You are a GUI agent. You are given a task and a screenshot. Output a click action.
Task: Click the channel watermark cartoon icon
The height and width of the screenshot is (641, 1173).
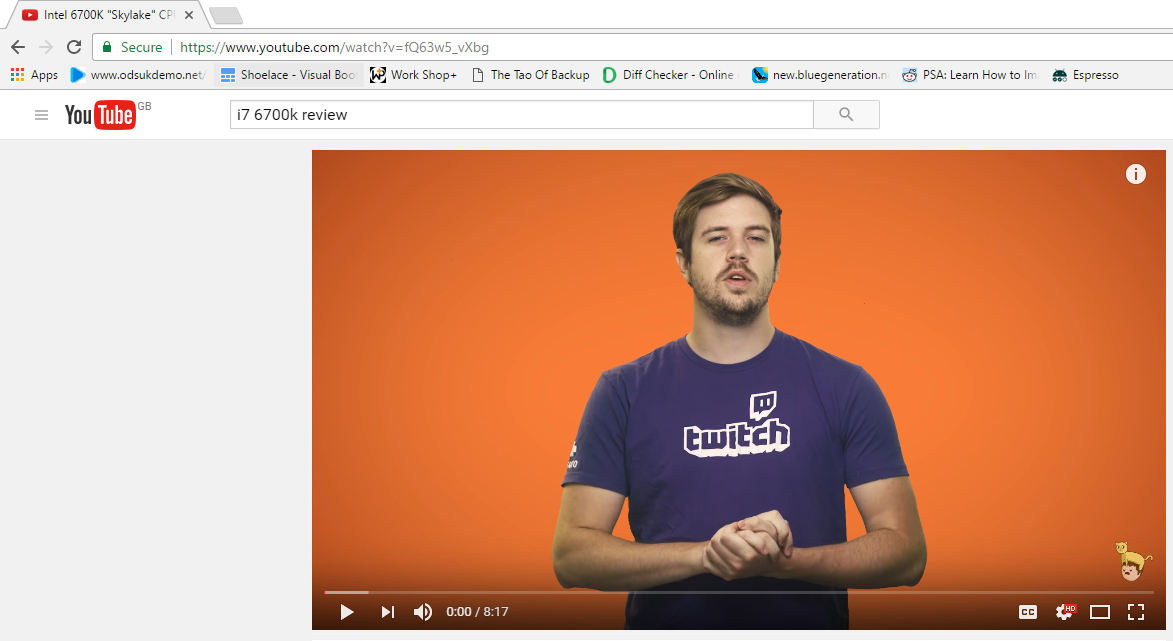point(1132,561)
